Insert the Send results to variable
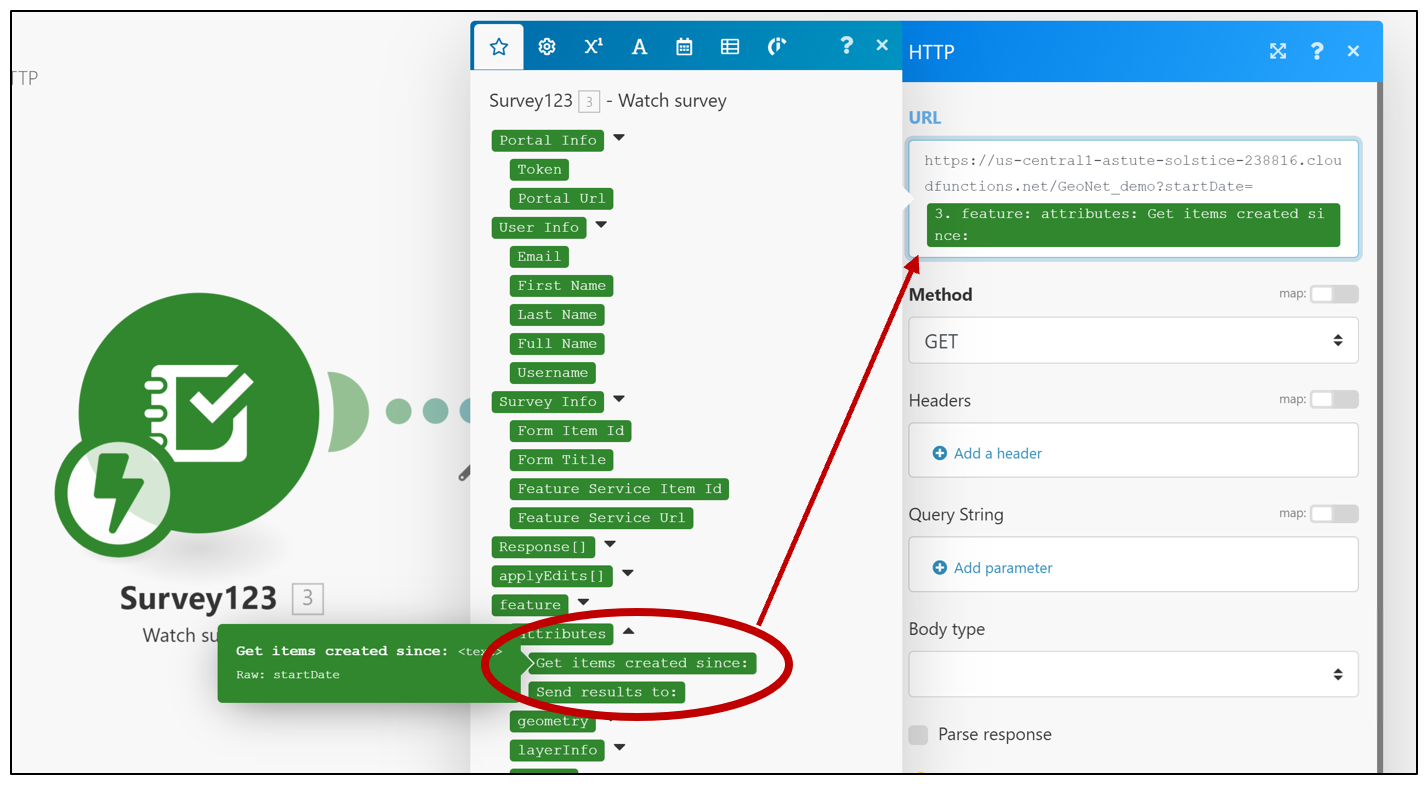 pos(606,691)
